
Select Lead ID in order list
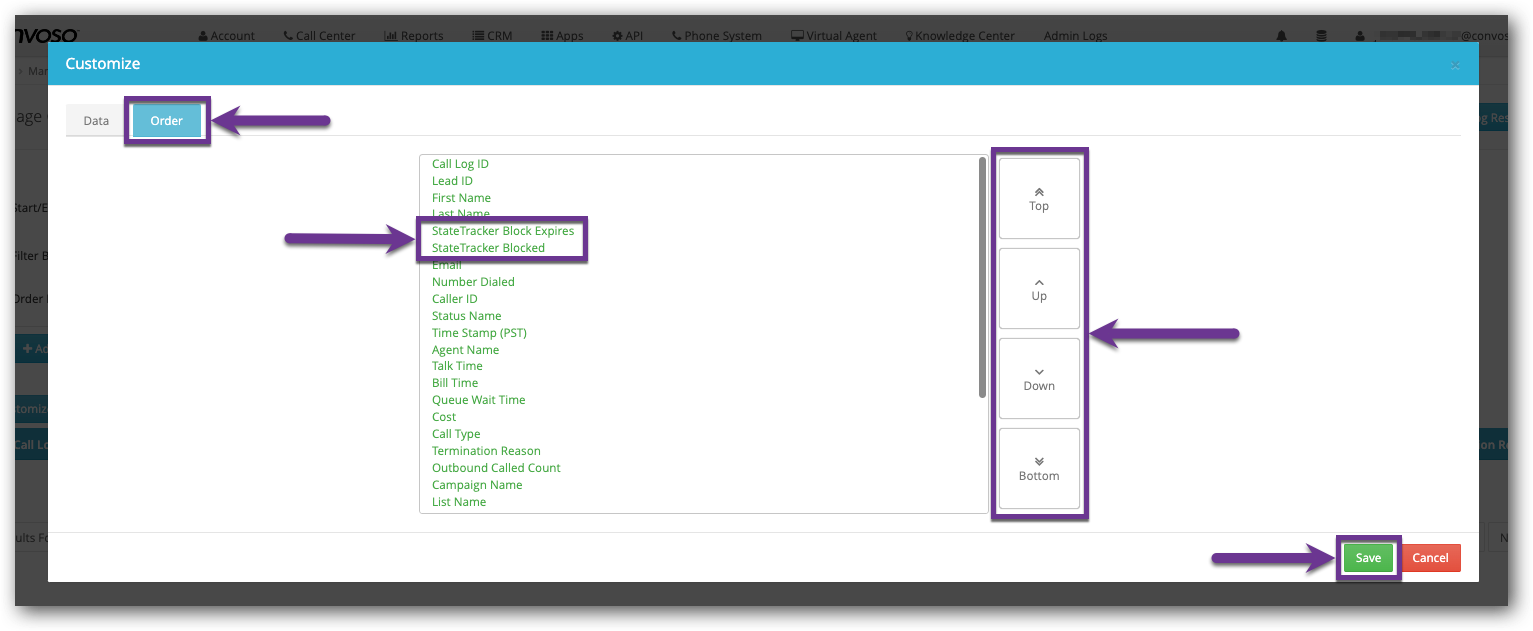tap(452, 181)
